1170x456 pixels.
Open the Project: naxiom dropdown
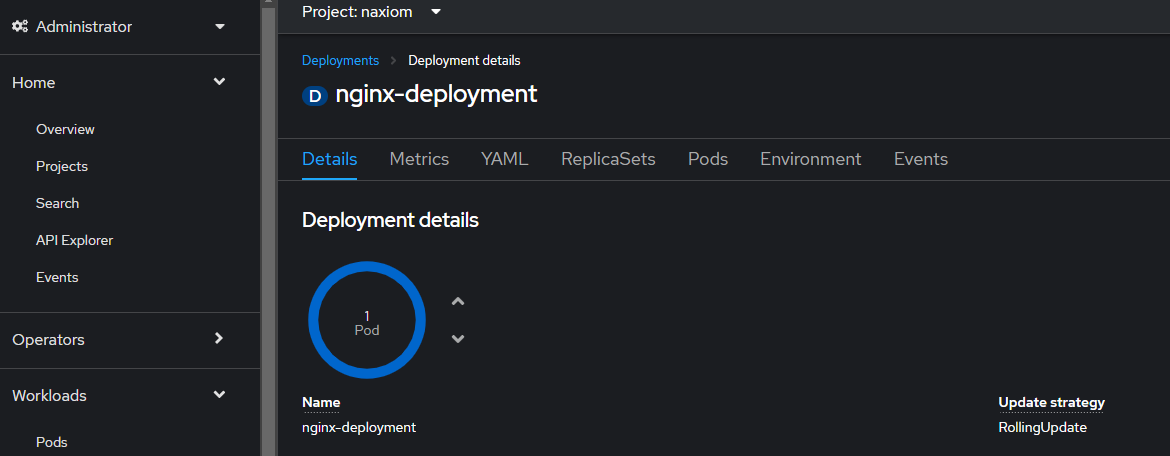click(372, 12)
